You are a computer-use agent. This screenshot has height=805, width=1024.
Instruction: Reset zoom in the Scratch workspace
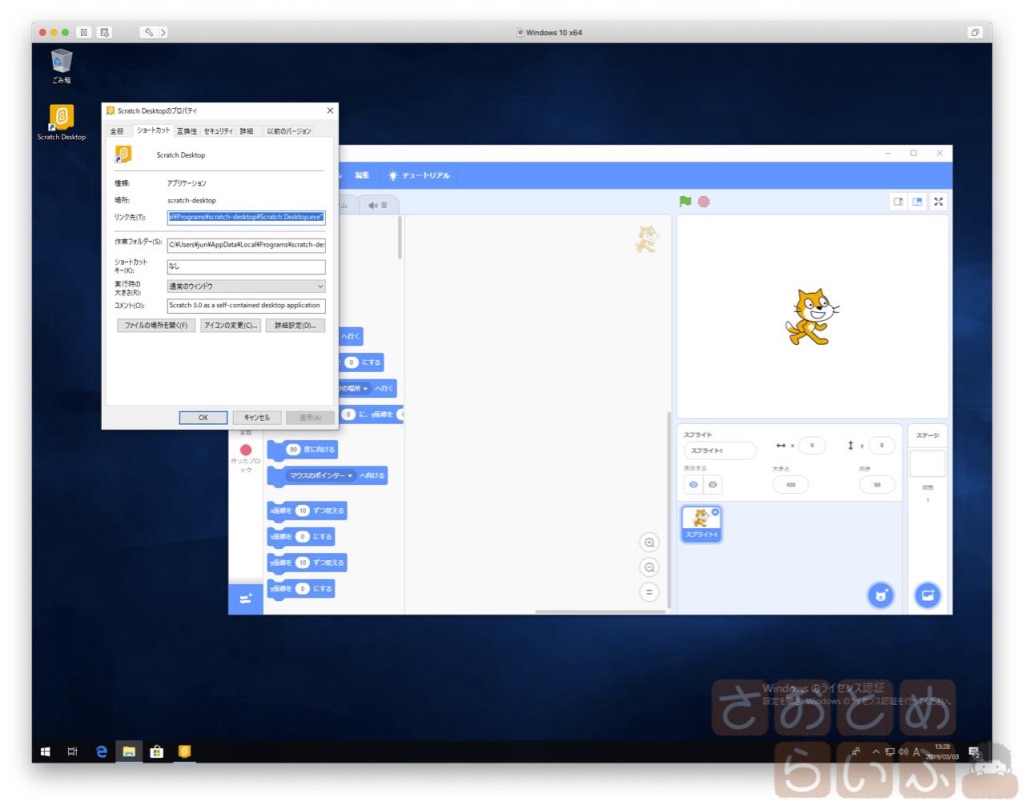[x=649, y=592]
